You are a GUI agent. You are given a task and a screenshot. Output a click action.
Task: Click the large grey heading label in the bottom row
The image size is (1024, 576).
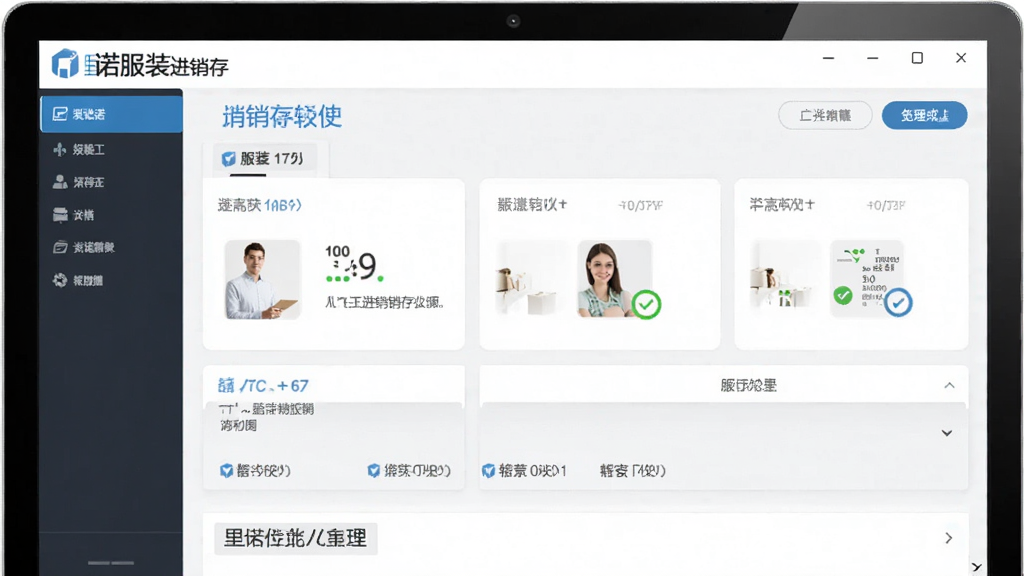pos(296,538)
